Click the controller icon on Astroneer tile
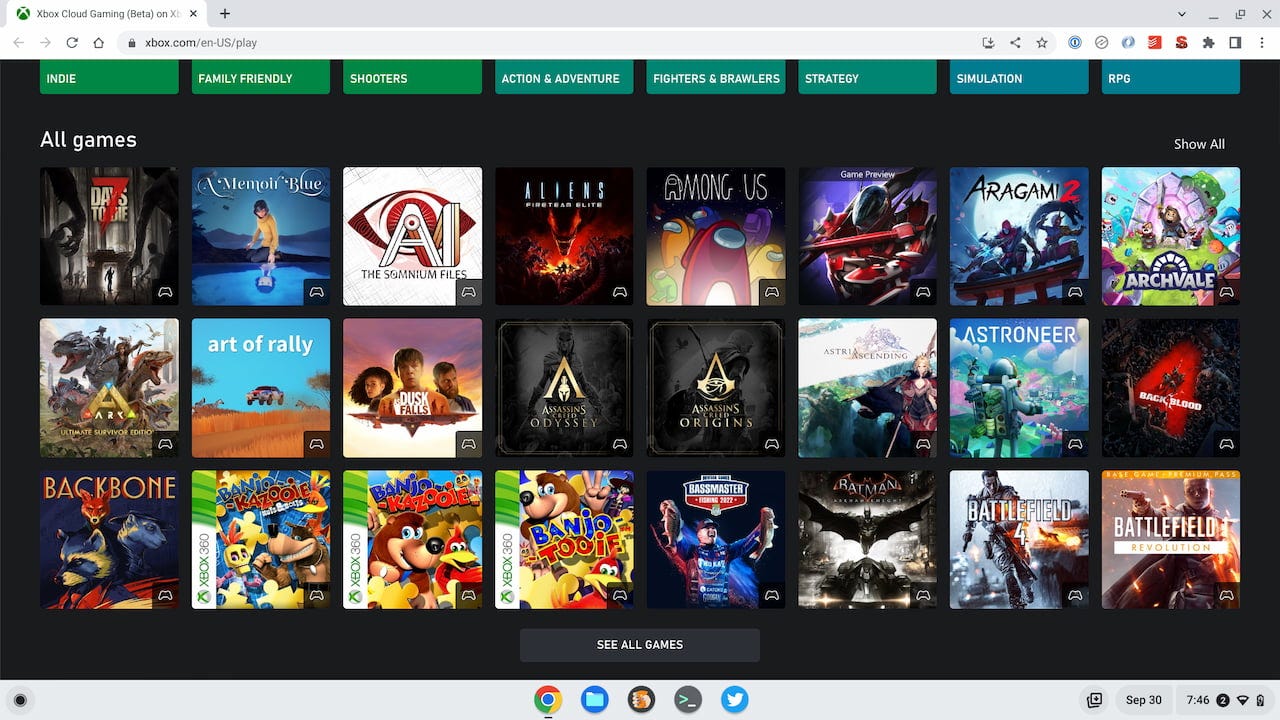The width and height of the screenshot is (1280, 720). point(1075,444)
